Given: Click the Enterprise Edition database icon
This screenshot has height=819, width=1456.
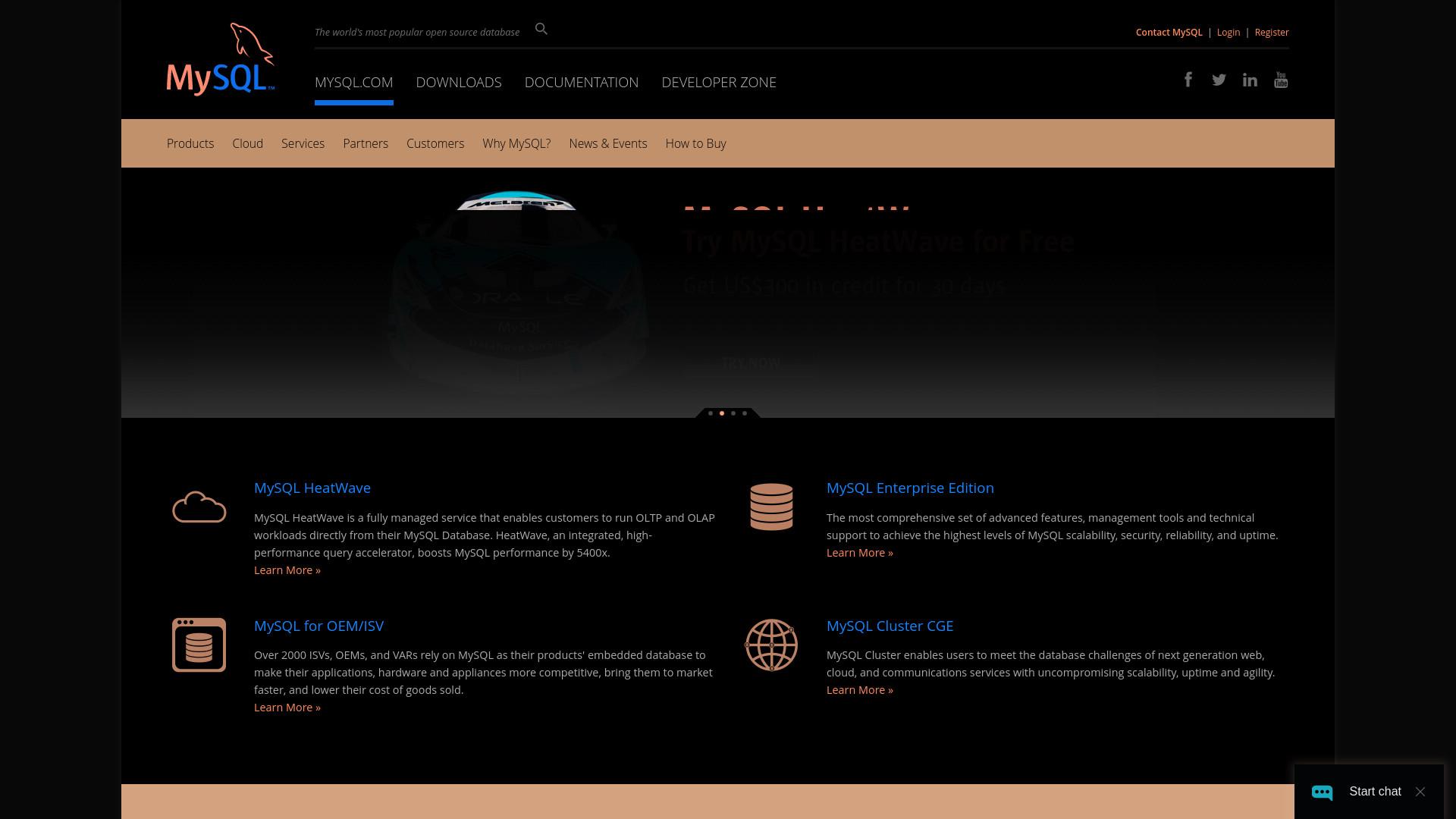Looking at the screenshot, I should (x=771, y=507).
